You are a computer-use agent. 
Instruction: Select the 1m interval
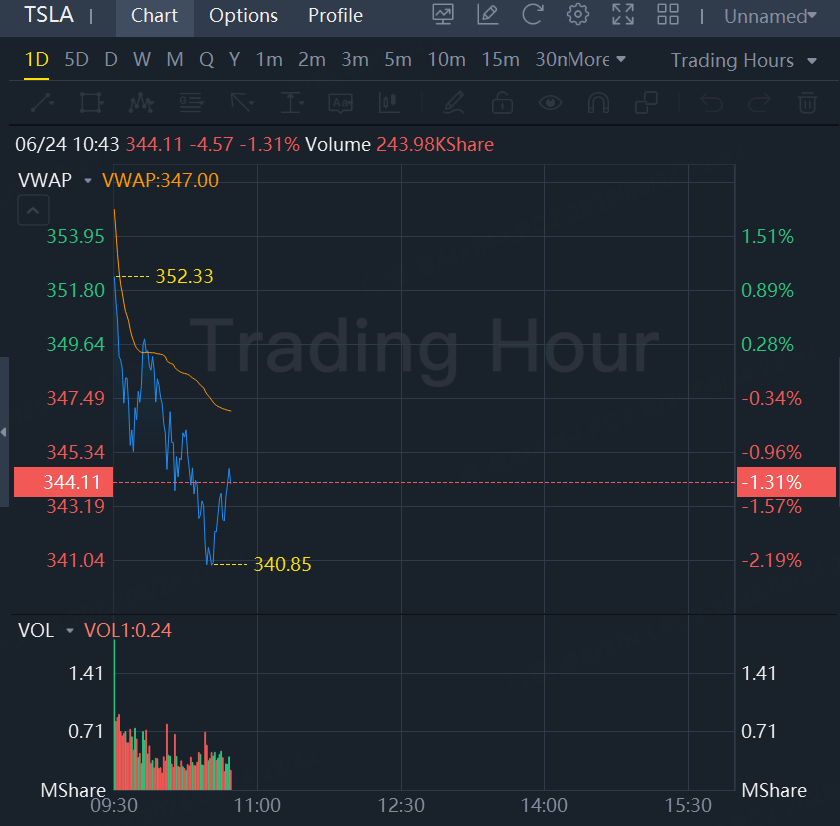pyautogui.click(x=269, y=59)
